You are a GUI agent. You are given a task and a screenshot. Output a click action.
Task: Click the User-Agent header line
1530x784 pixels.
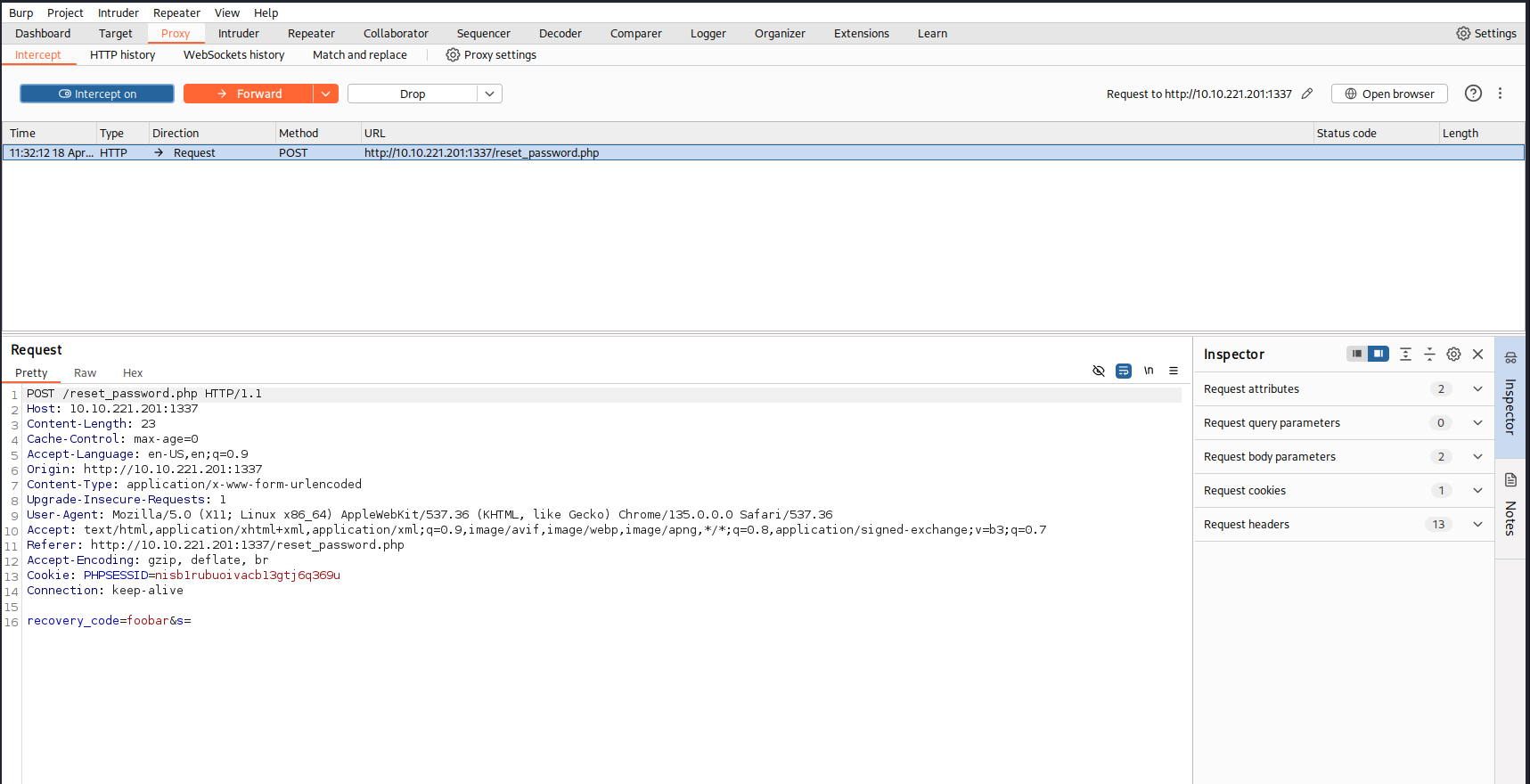pos(430,514)
